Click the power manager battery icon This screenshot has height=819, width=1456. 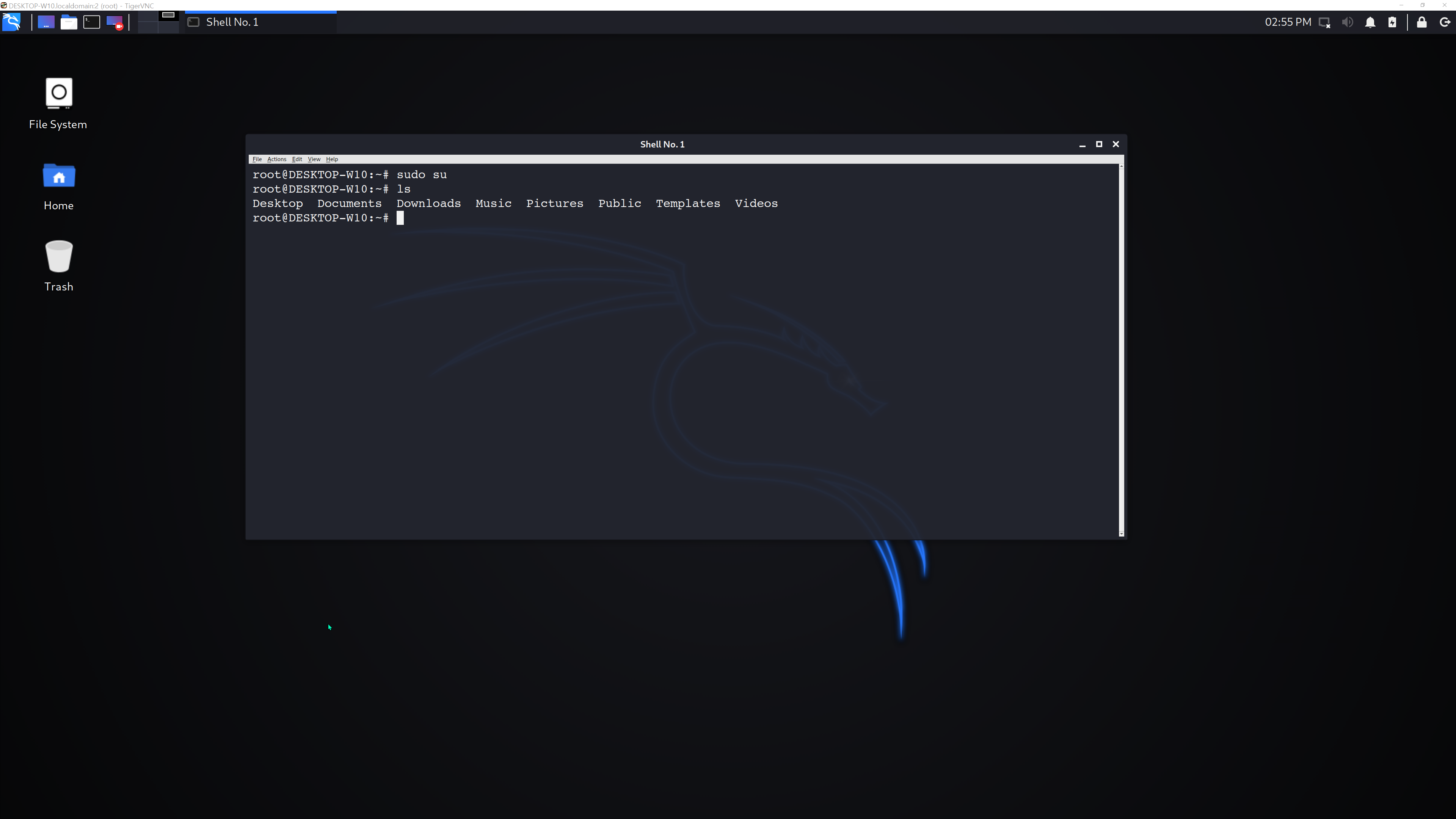[1392, 22]
